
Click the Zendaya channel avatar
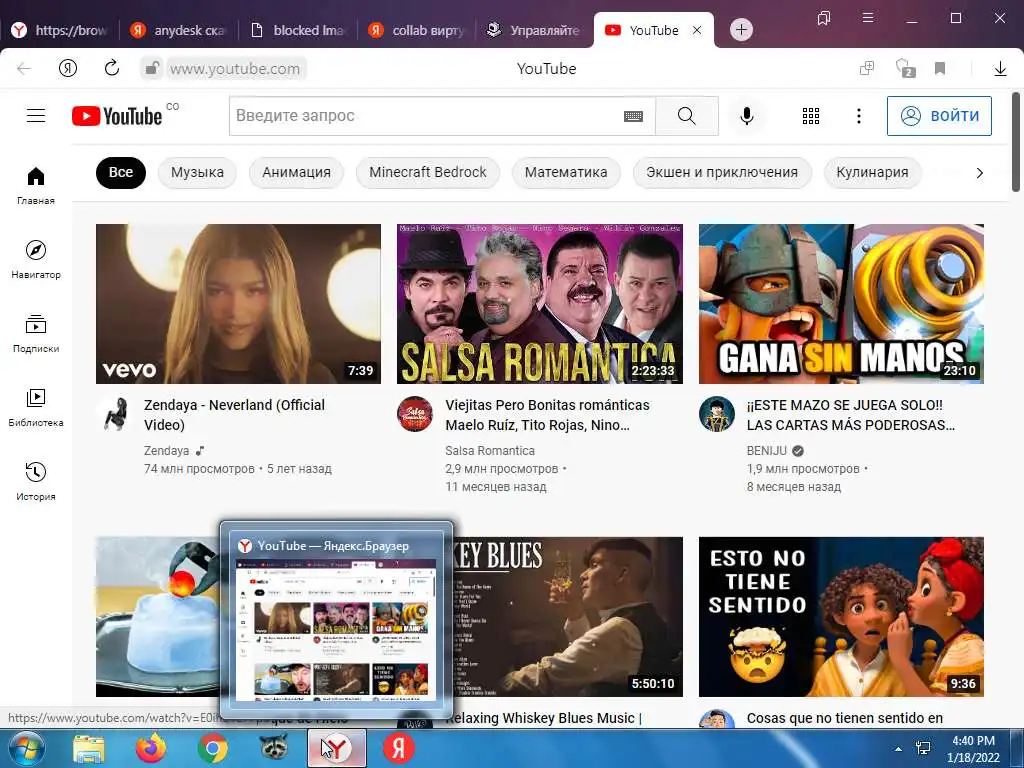[x=114, y=414]
